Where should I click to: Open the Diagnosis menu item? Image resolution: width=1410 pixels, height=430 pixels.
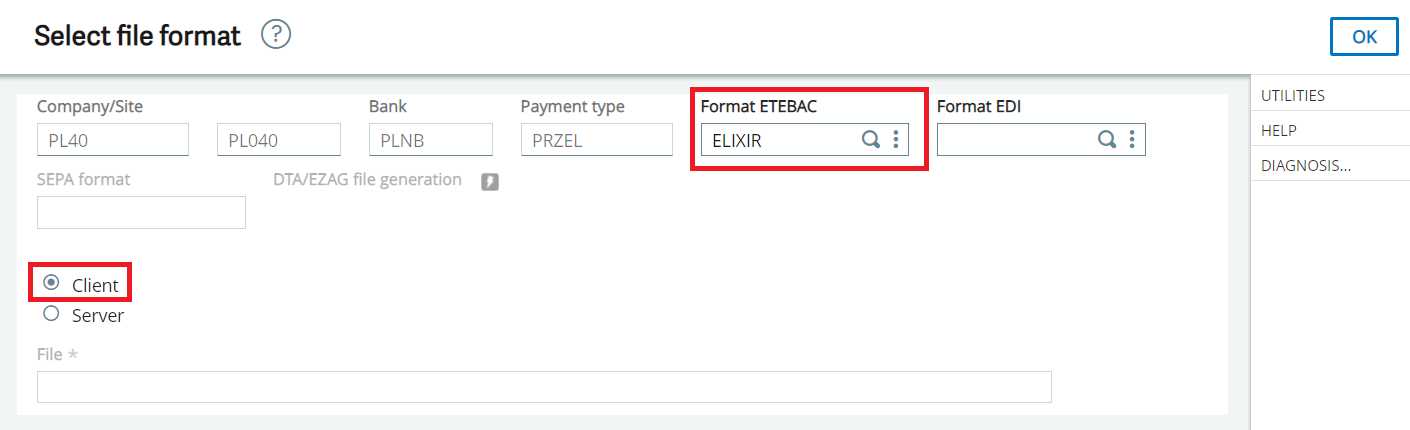(1305, 166)
